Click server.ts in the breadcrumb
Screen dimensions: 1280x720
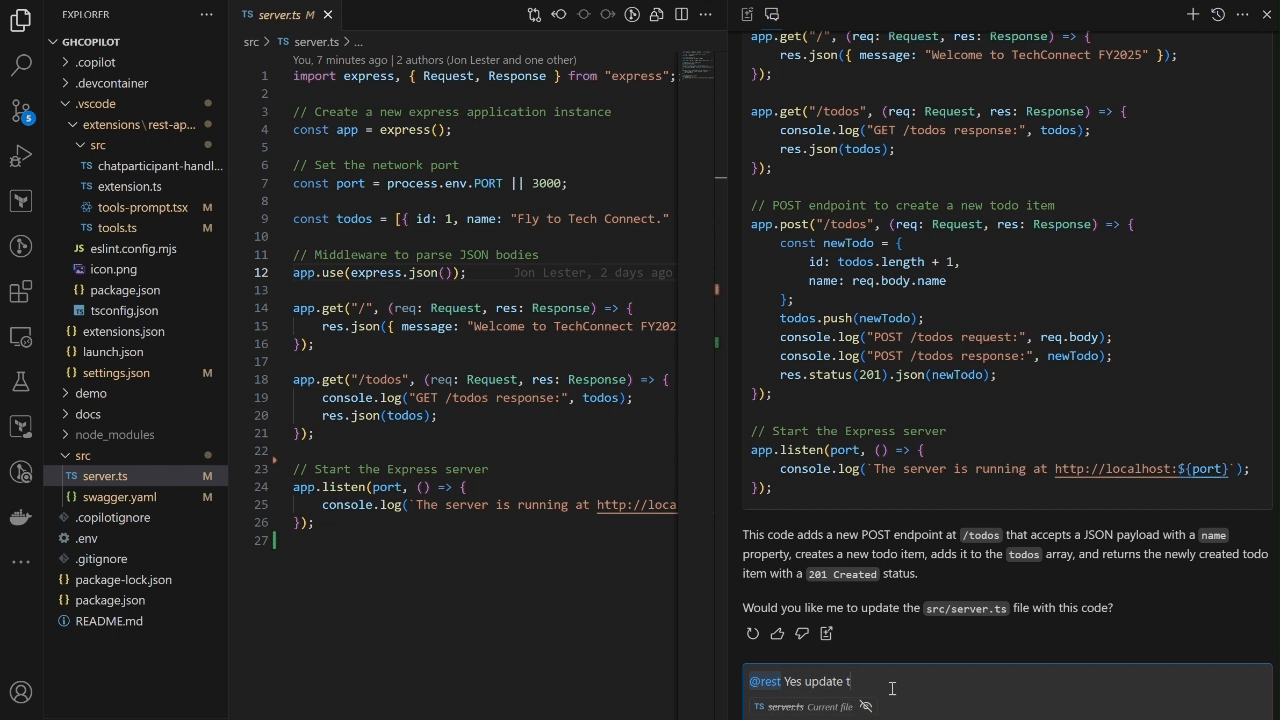tap(316, 42)
